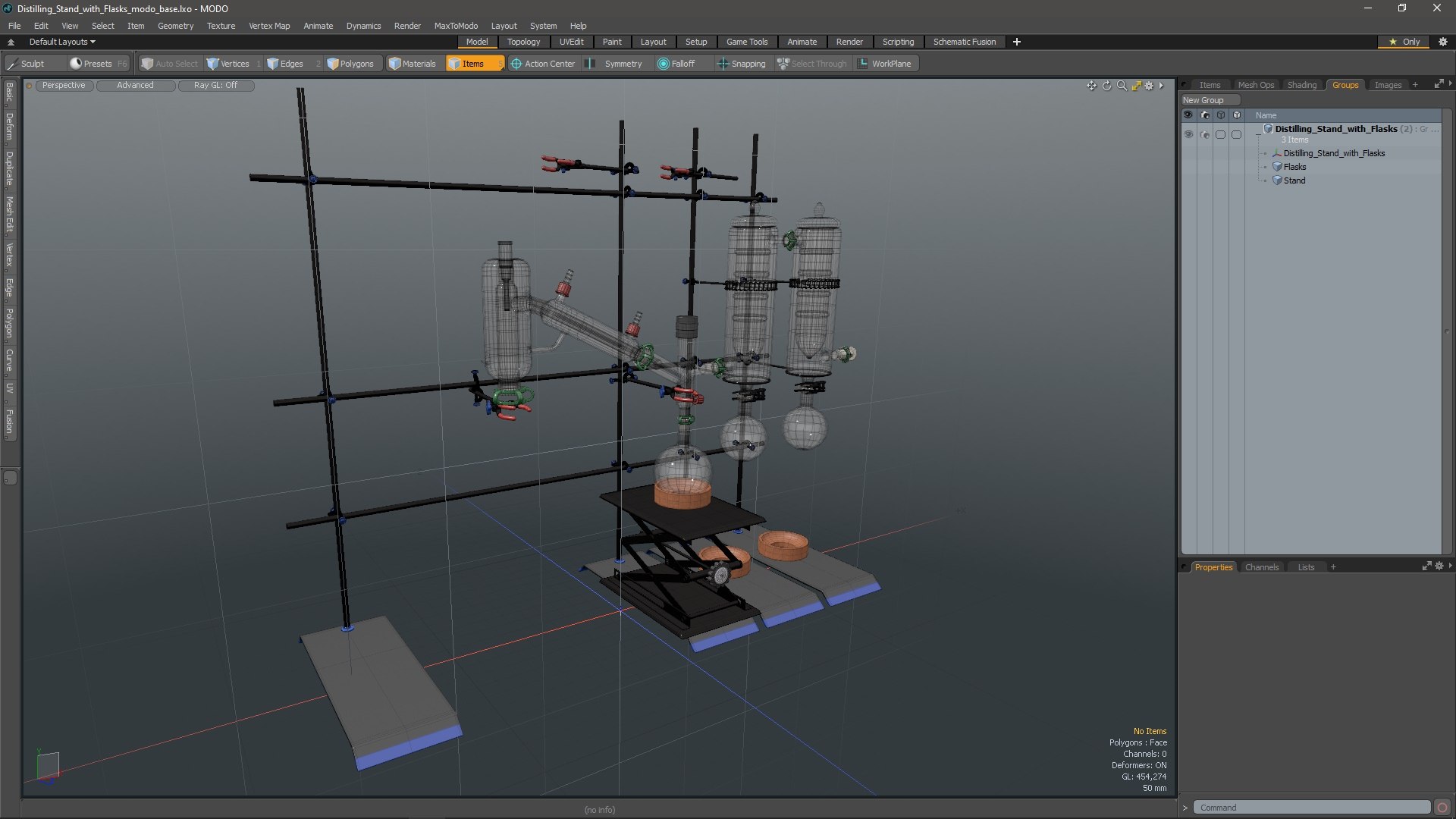Switch to the Topology layout tab
This screenshot has width=1456, height=819.
click(x=523, y=42)
